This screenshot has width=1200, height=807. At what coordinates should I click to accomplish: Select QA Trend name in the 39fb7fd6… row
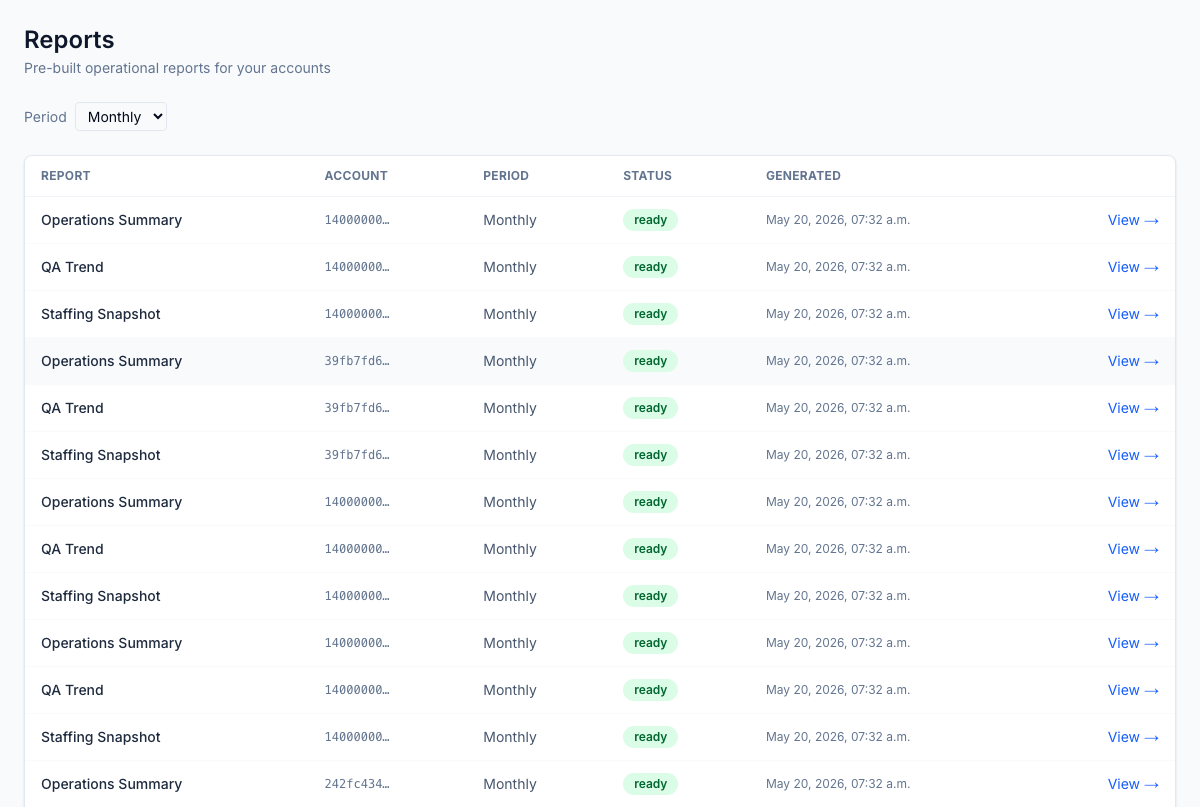72,408
